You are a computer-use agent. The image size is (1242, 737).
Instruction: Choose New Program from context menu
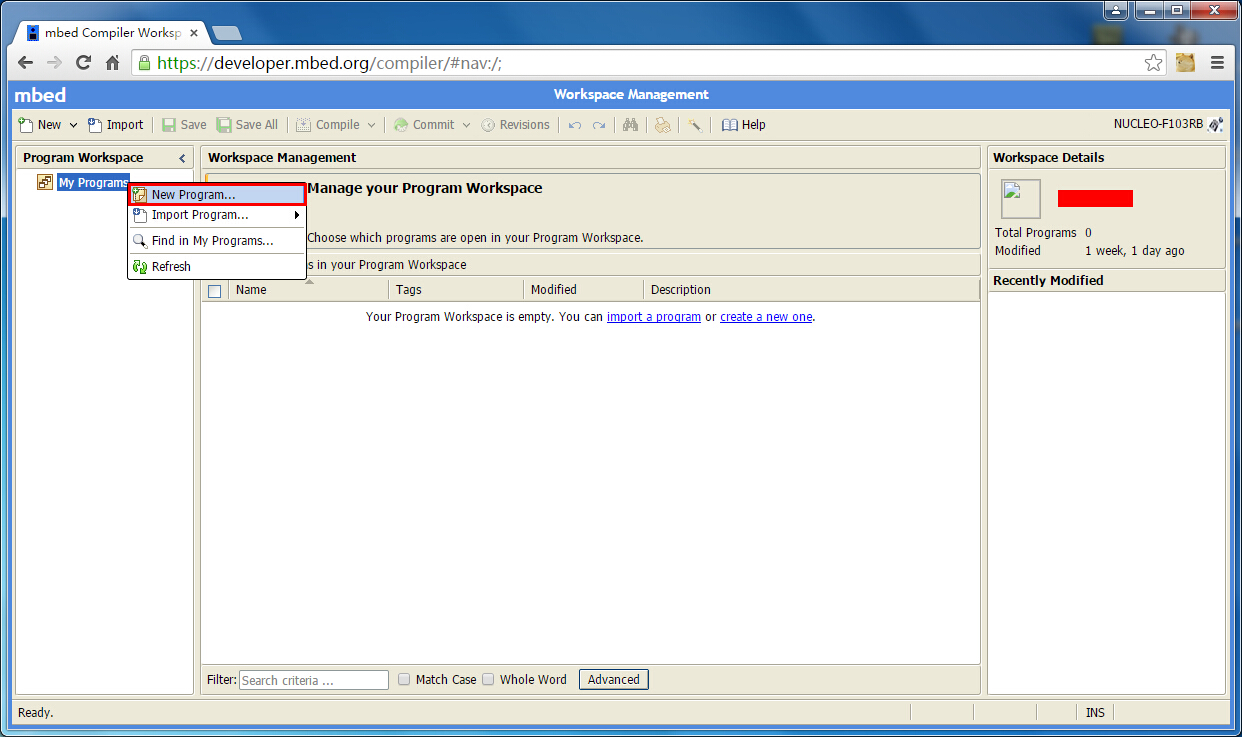[x=193, y=195]
